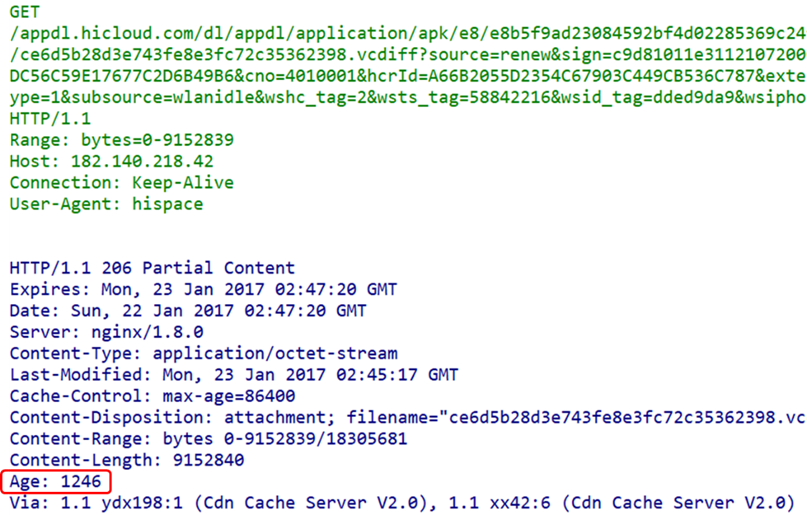Image resolution: width=807 pixels, height=515 pixels.
Task: Select the Server nginx/1.8.0 line
Action: [106, 332]
